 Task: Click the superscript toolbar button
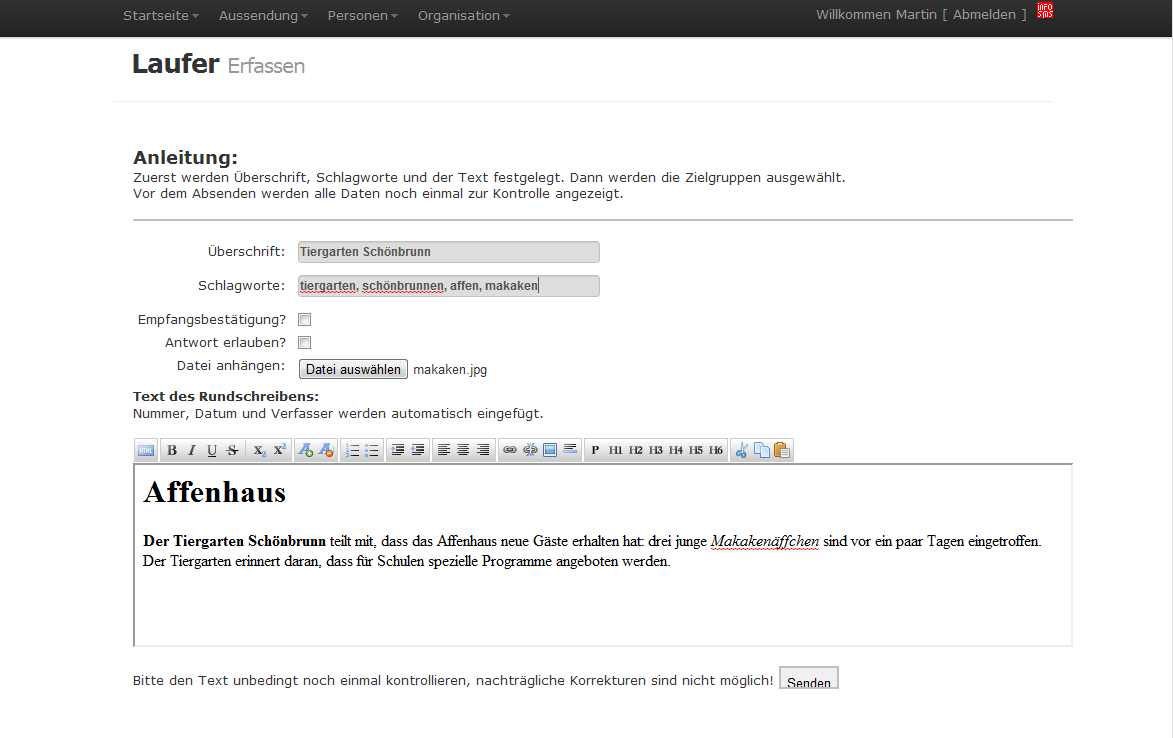pos(280,451)
